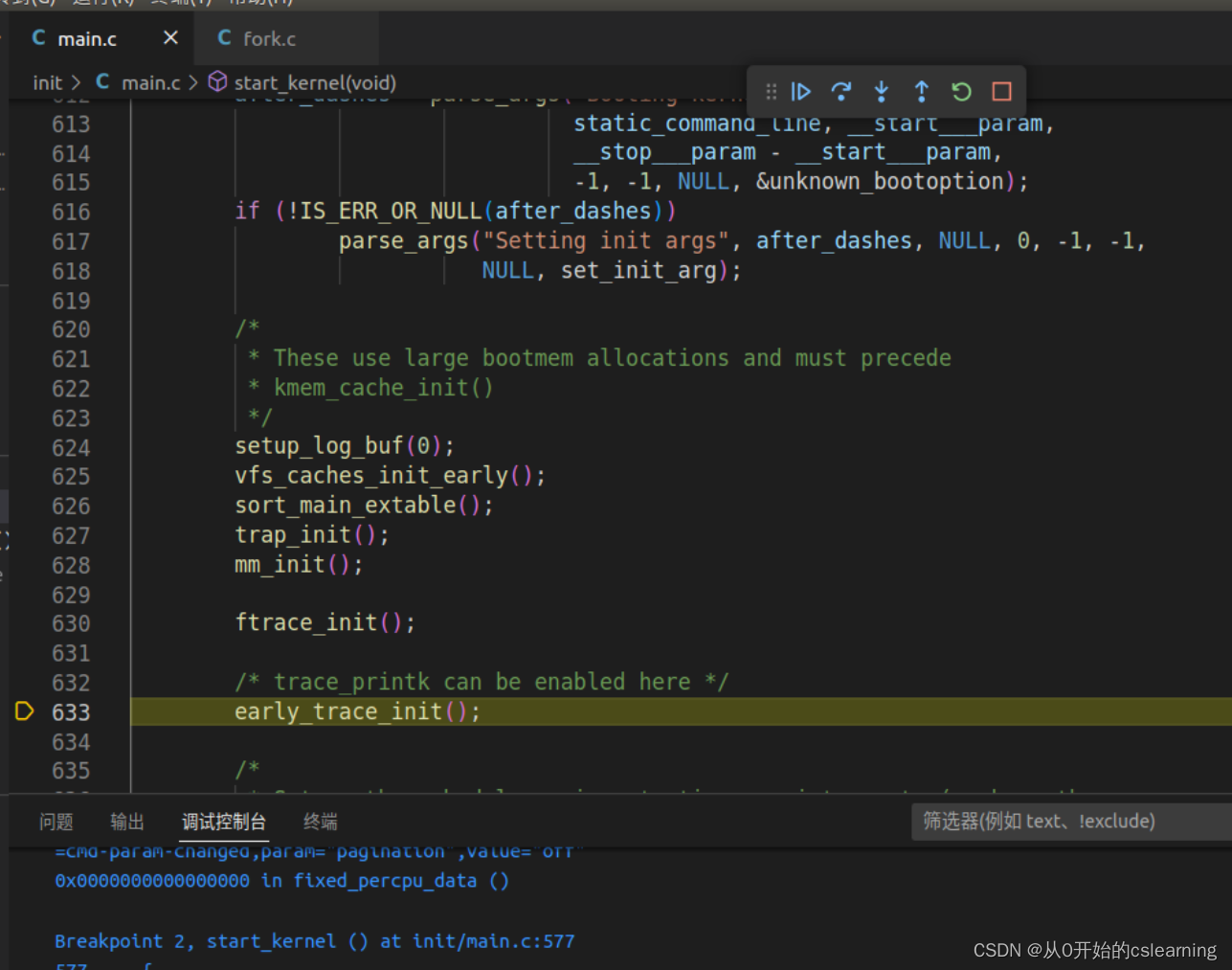Select the Step Into debug action
1232x970 pixels.
coord(881,91)
